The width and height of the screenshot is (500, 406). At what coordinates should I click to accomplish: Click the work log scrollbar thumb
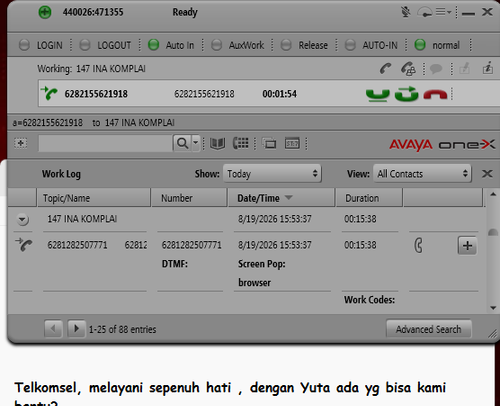point(493,233)
